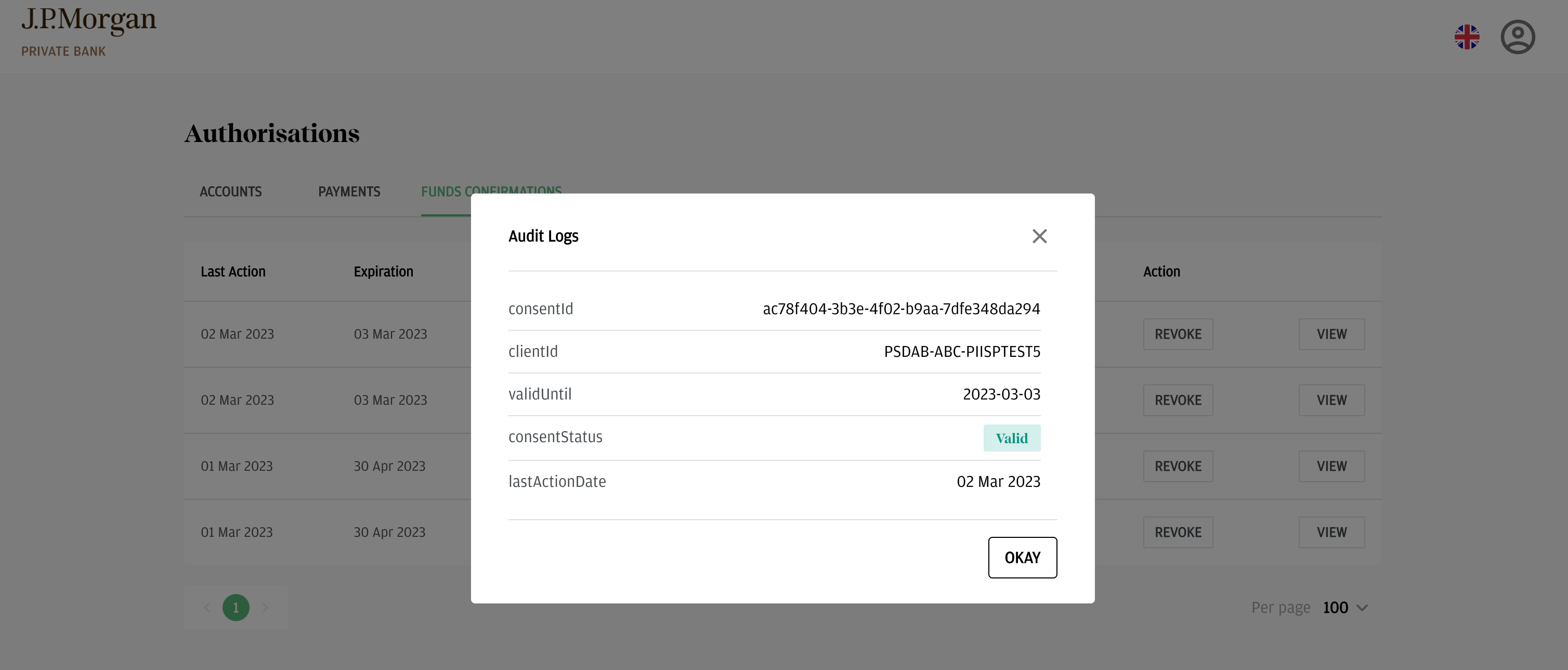Click the Valid consent status badge
Screen dimensions: 1568x670
[1012, 438]
